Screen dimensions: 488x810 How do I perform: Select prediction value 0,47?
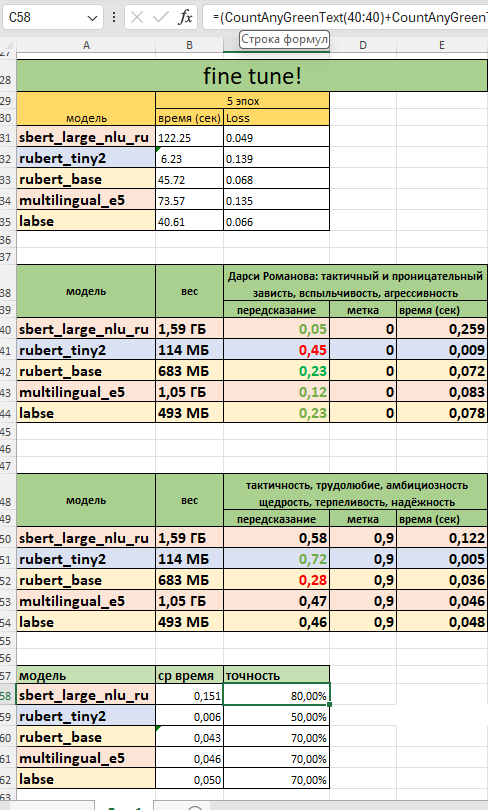click(276, 601)
